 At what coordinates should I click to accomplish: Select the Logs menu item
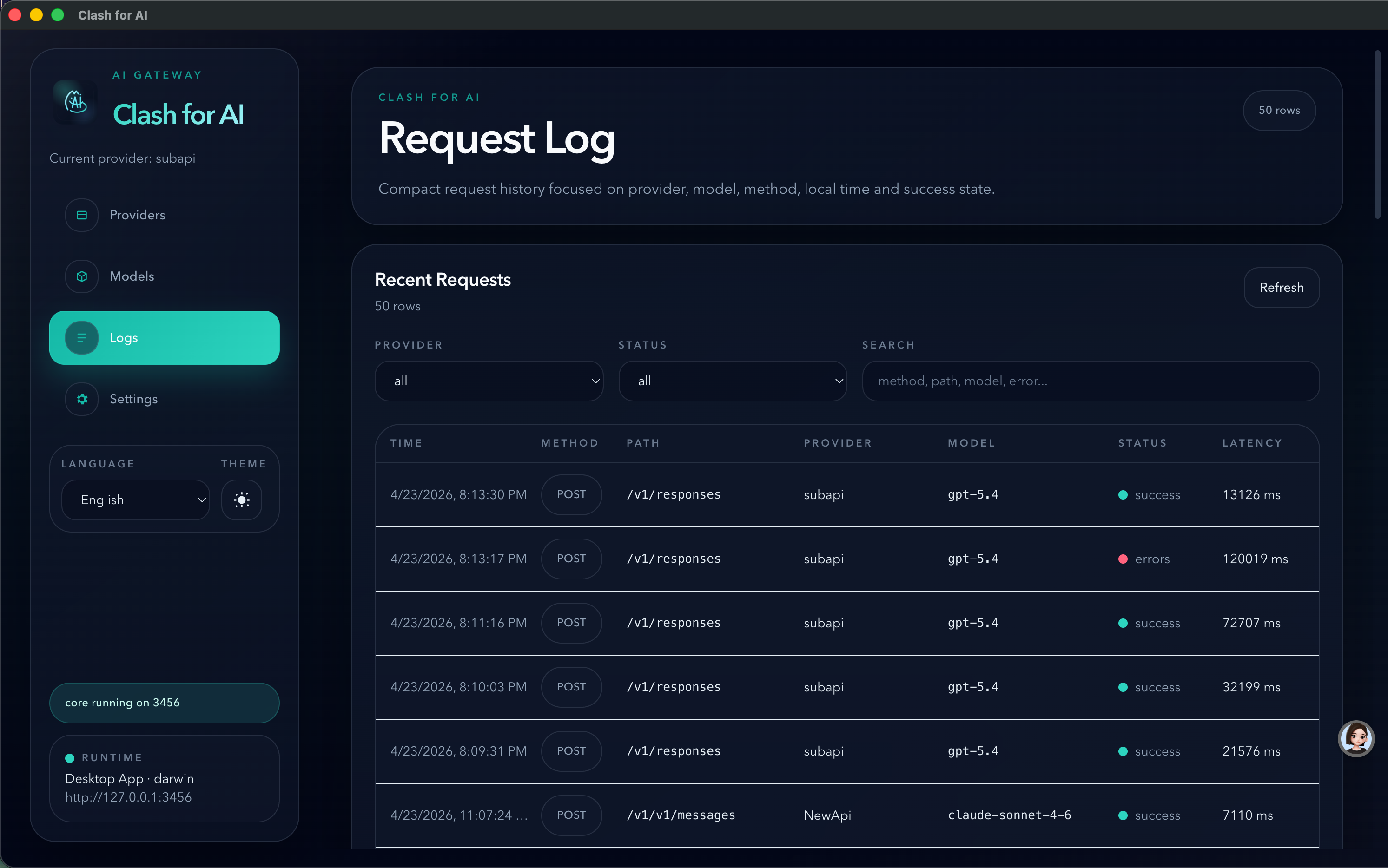click(164, 337)
